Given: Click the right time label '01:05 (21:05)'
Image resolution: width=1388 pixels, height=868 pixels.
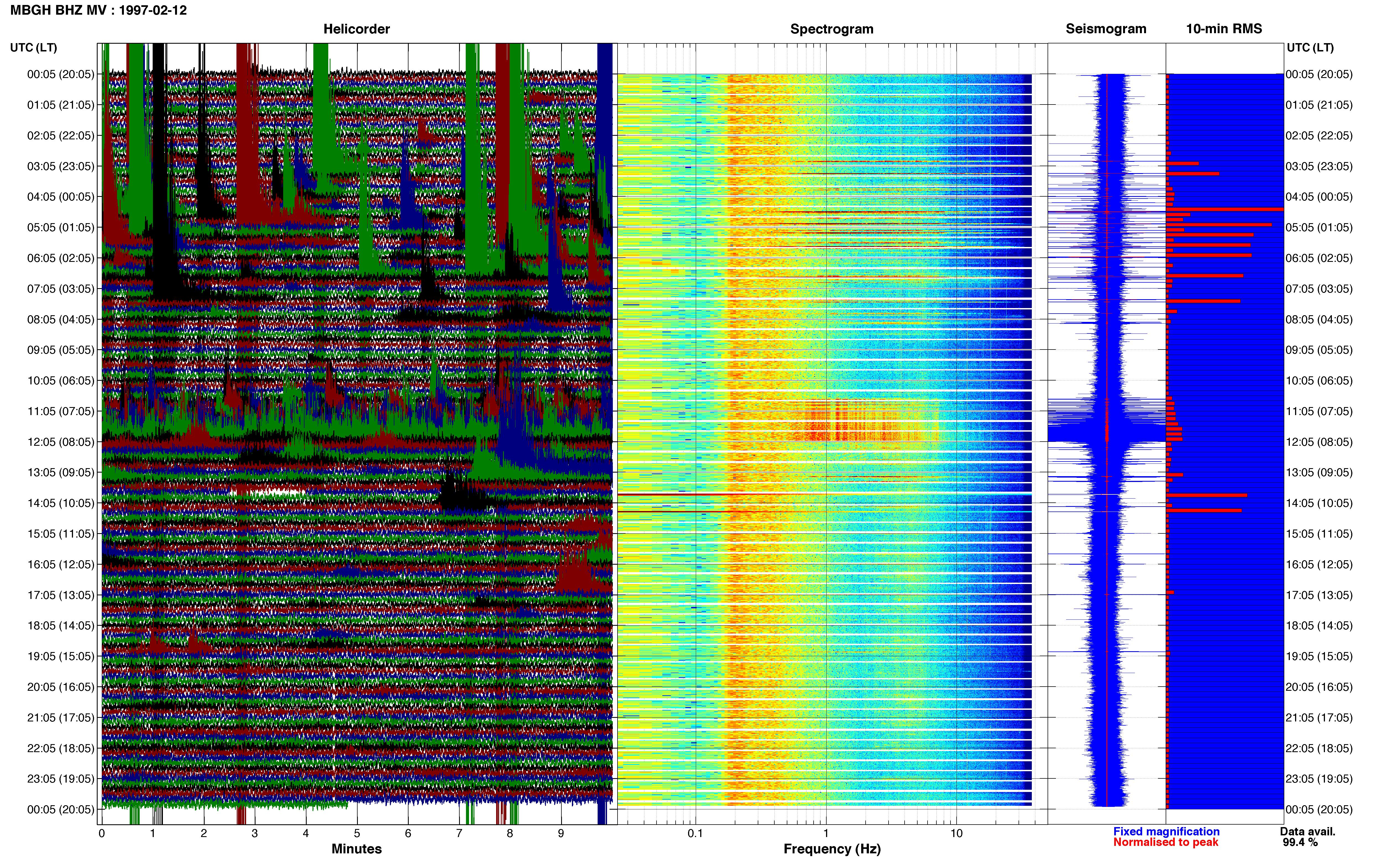Looking at the screenshot, I should [1319, 105].
